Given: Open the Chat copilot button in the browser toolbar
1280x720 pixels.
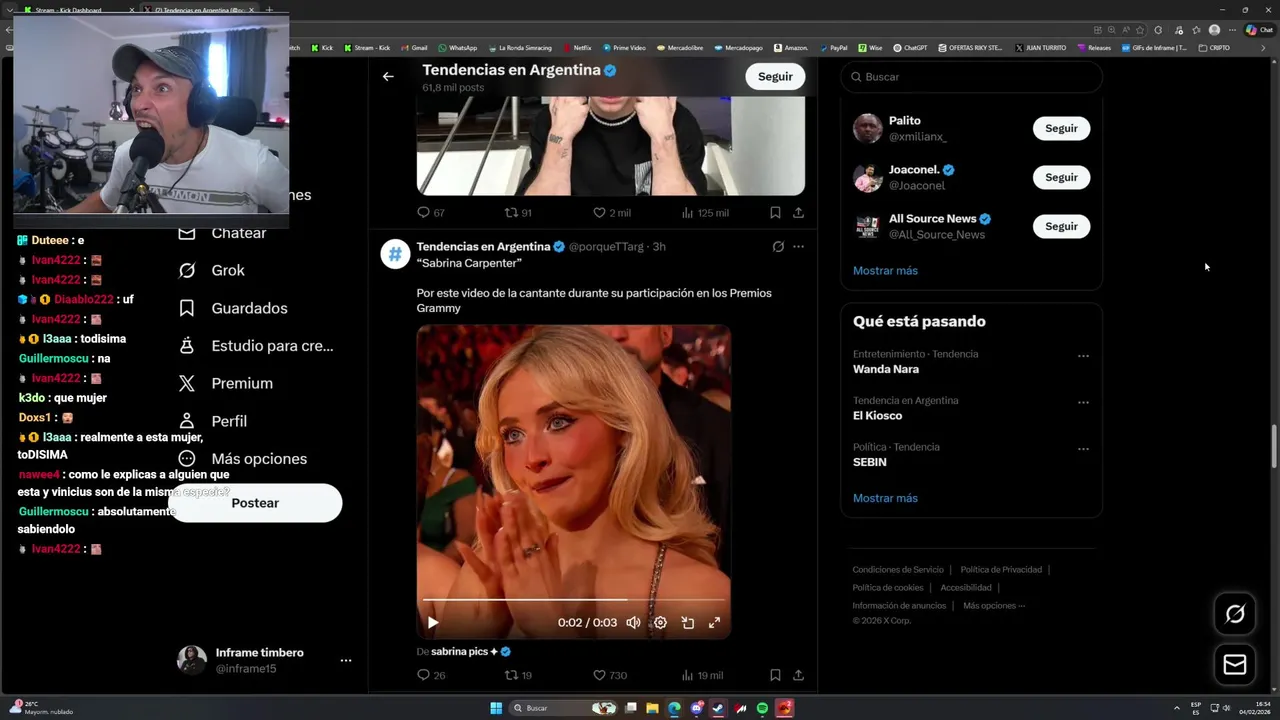Looking at the screenshot, I should pos(1259,30).
